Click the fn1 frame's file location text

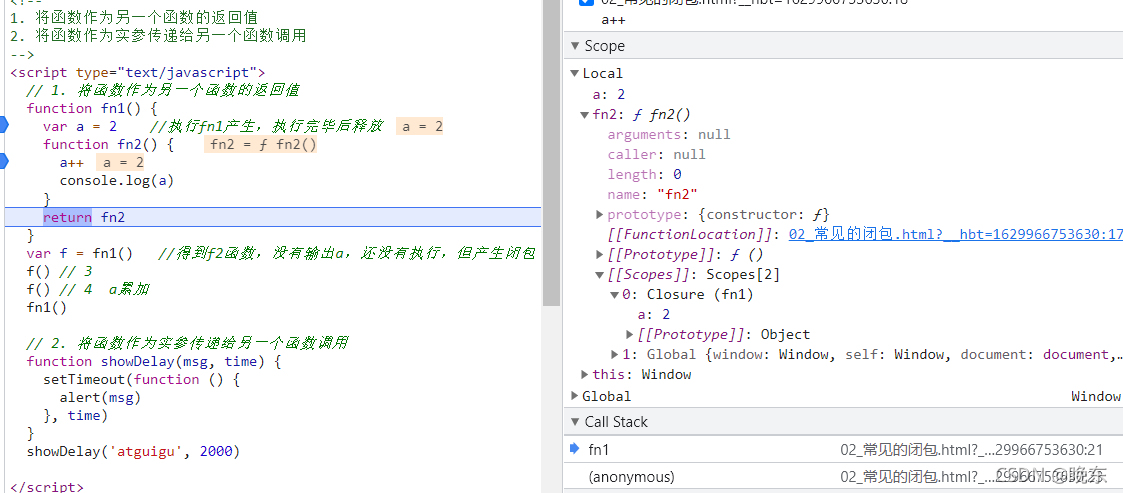click(x=972, y=450)
